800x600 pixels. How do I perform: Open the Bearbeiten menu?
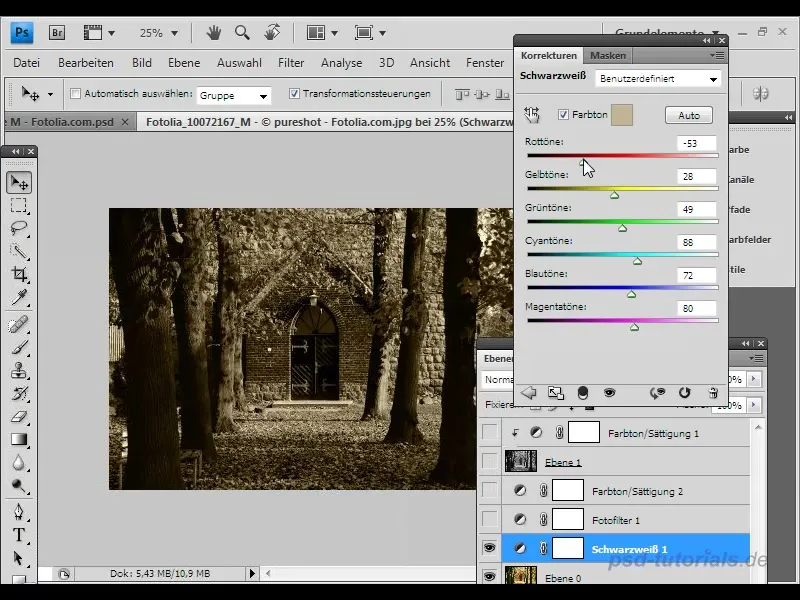86,63
